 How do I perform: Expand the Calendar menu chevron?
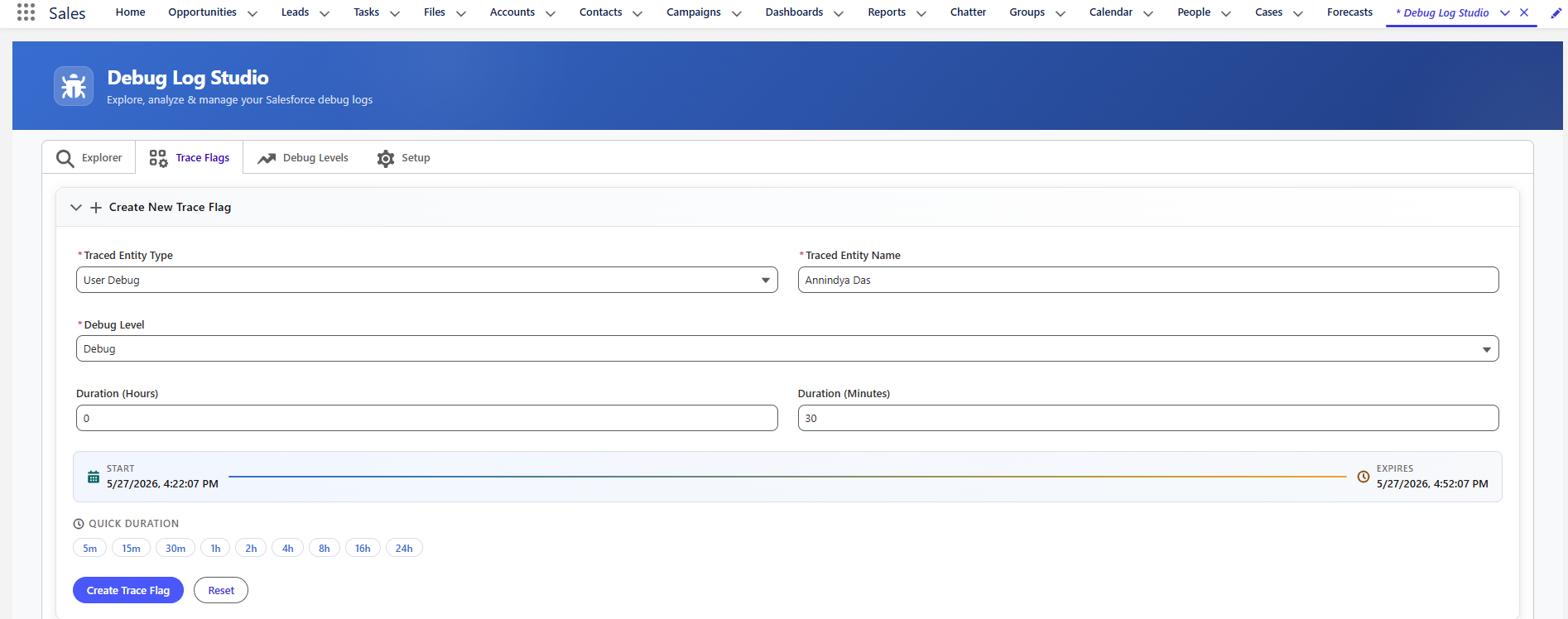[x=1148, y=13]
